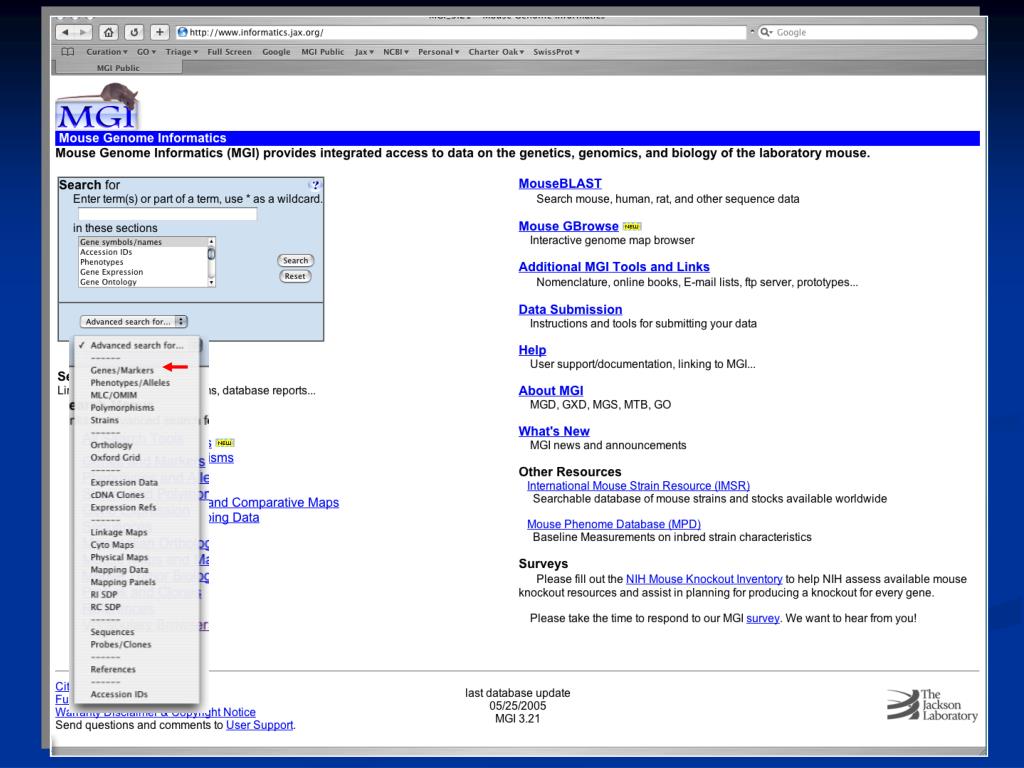Screen dimensions: 1024x768
Task: Pick Sequences from the menu
Action: click(x=112, y=632)
